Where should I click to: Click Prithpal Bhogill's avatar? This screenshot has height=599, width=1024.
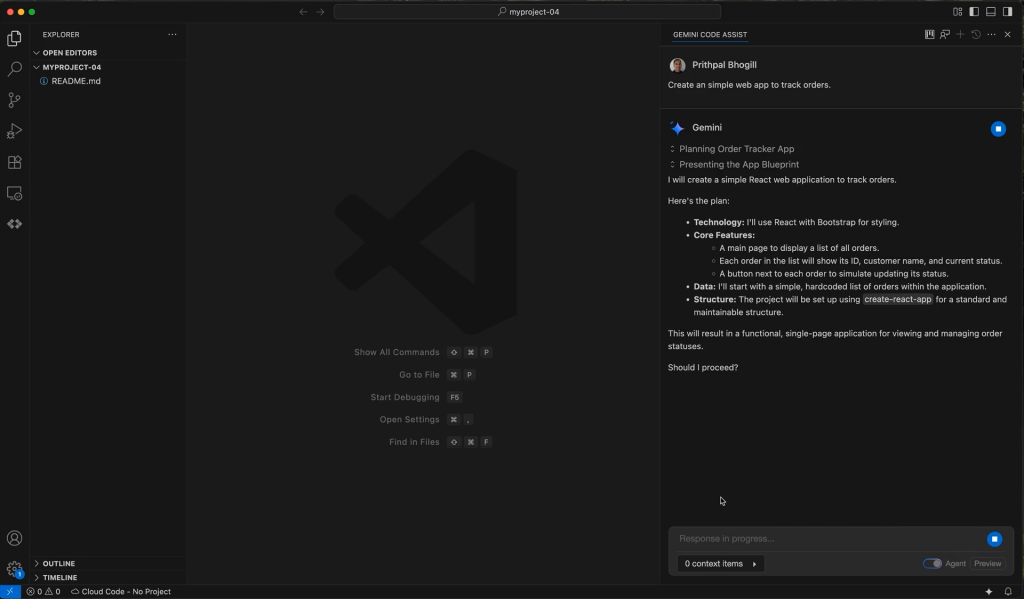pos(677,65)
